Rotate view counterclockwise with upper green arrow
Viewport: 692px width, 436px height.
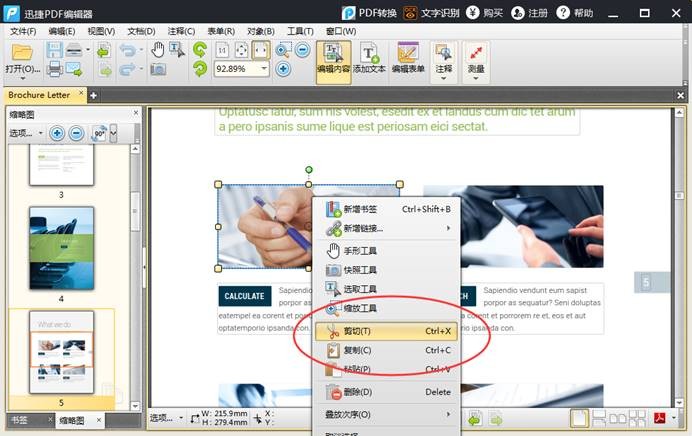point(200,50)
